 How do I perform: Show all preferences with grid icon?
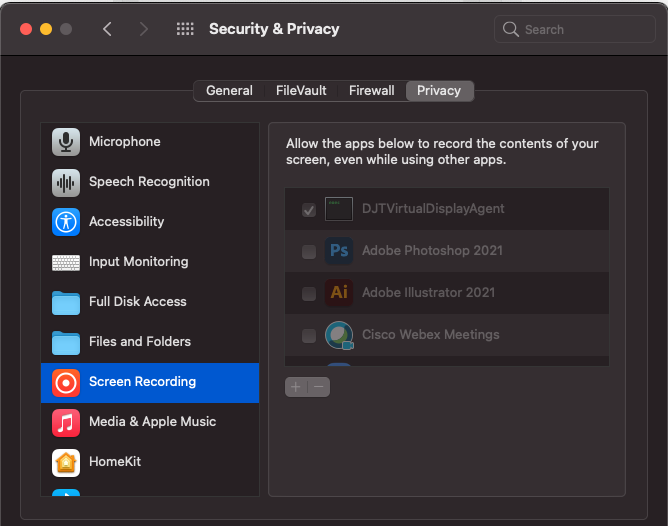click(x=185, y=29)
